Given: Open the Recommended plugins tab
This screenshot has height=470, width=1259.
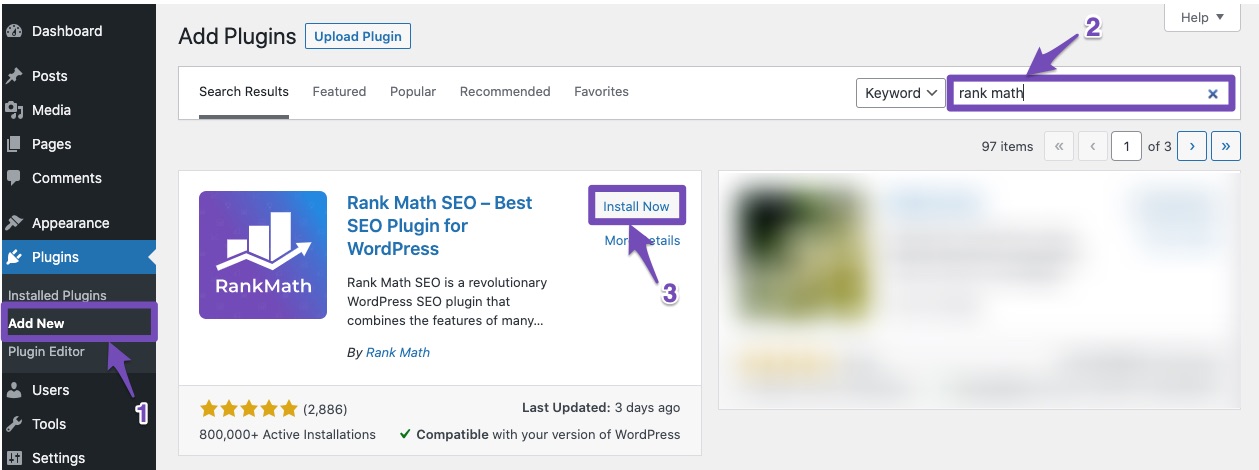Looking at the screenshot, I should (x=505, y=91).
